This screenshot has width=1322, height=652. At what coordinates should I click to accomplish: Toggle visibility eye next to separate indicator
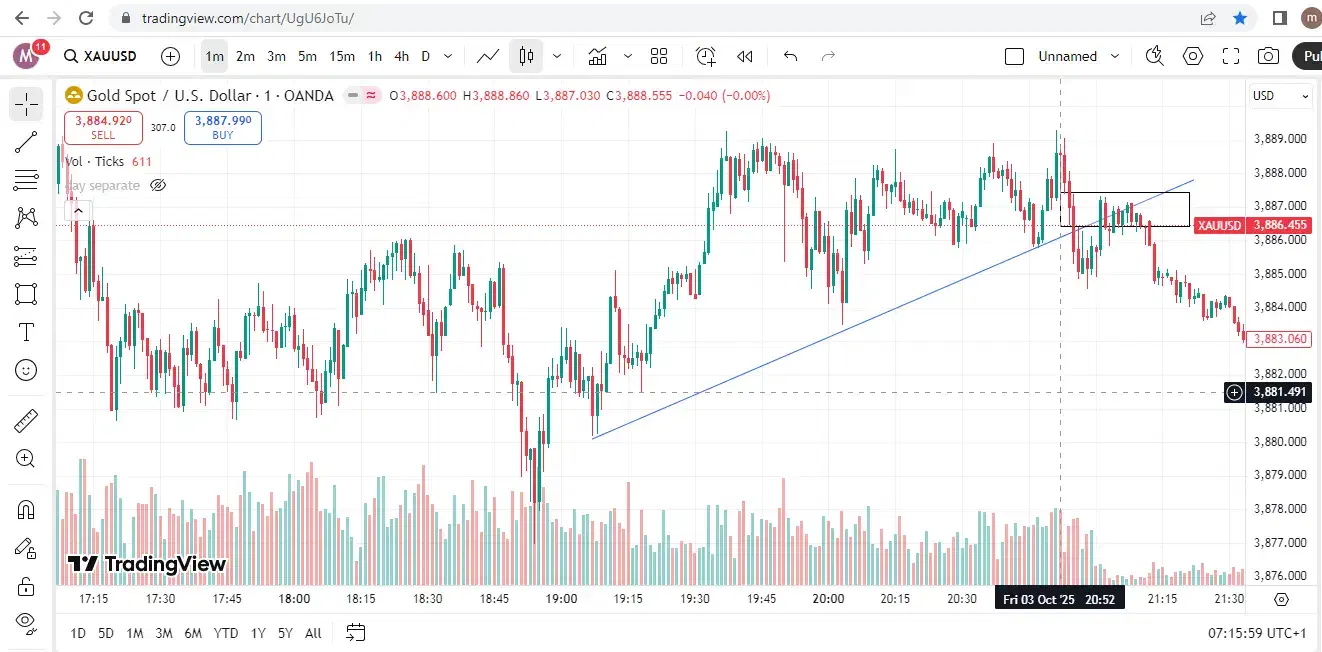pyautogui.click(x=157, y=185)
